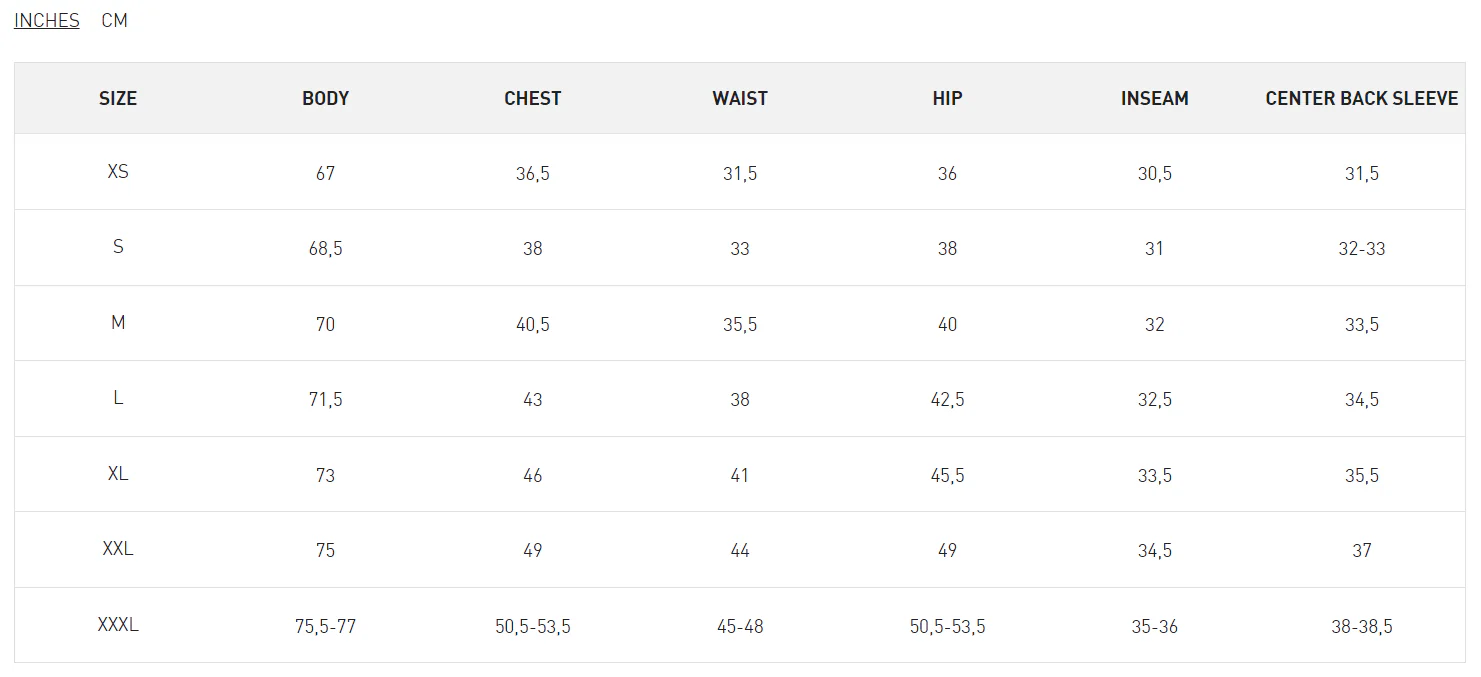Click the XXXL waist value 45-48
The image size is (1481, 677).
point(740,627)
